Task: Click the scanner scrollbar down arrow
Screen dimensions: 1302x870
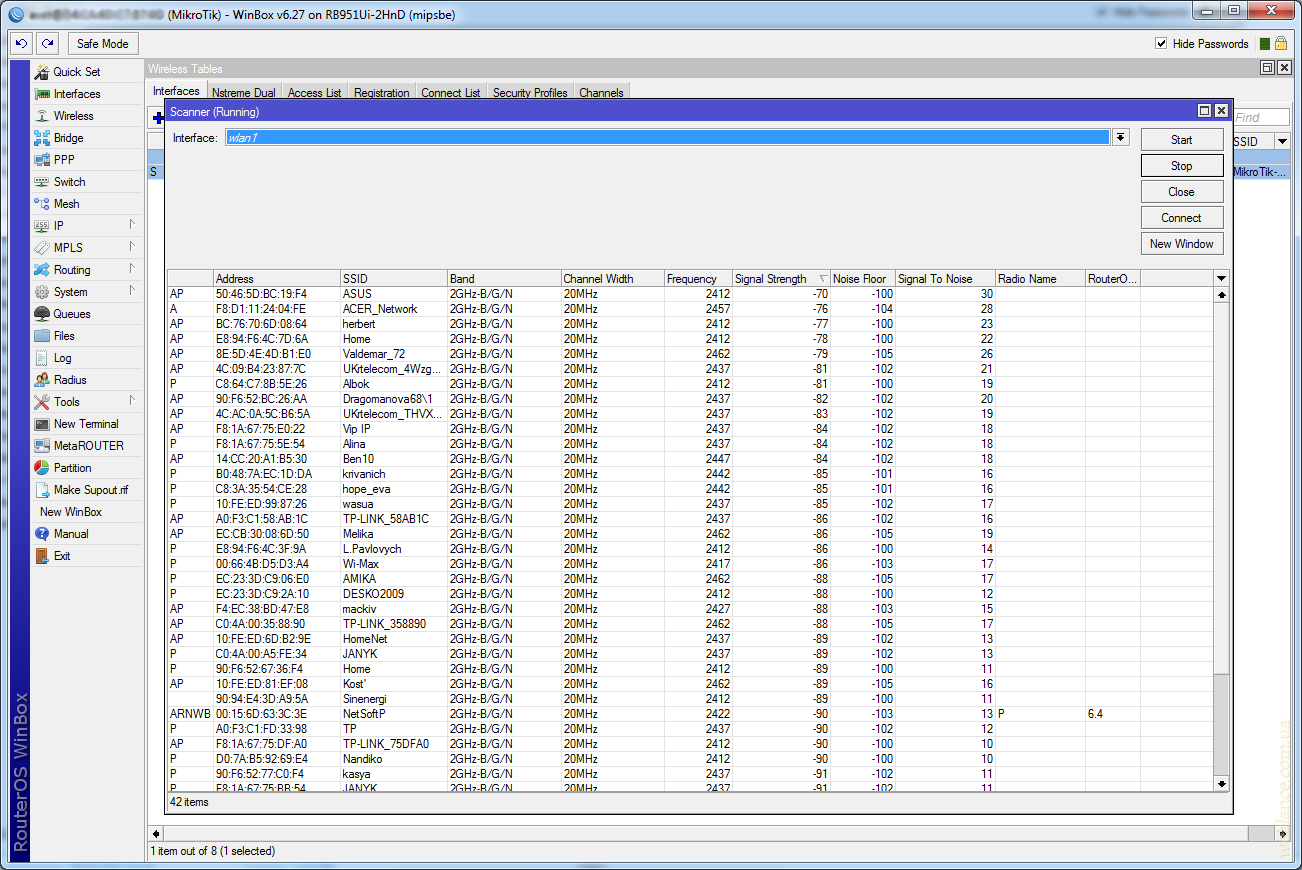Action: pyautogui.click(x=1221, y=784)
